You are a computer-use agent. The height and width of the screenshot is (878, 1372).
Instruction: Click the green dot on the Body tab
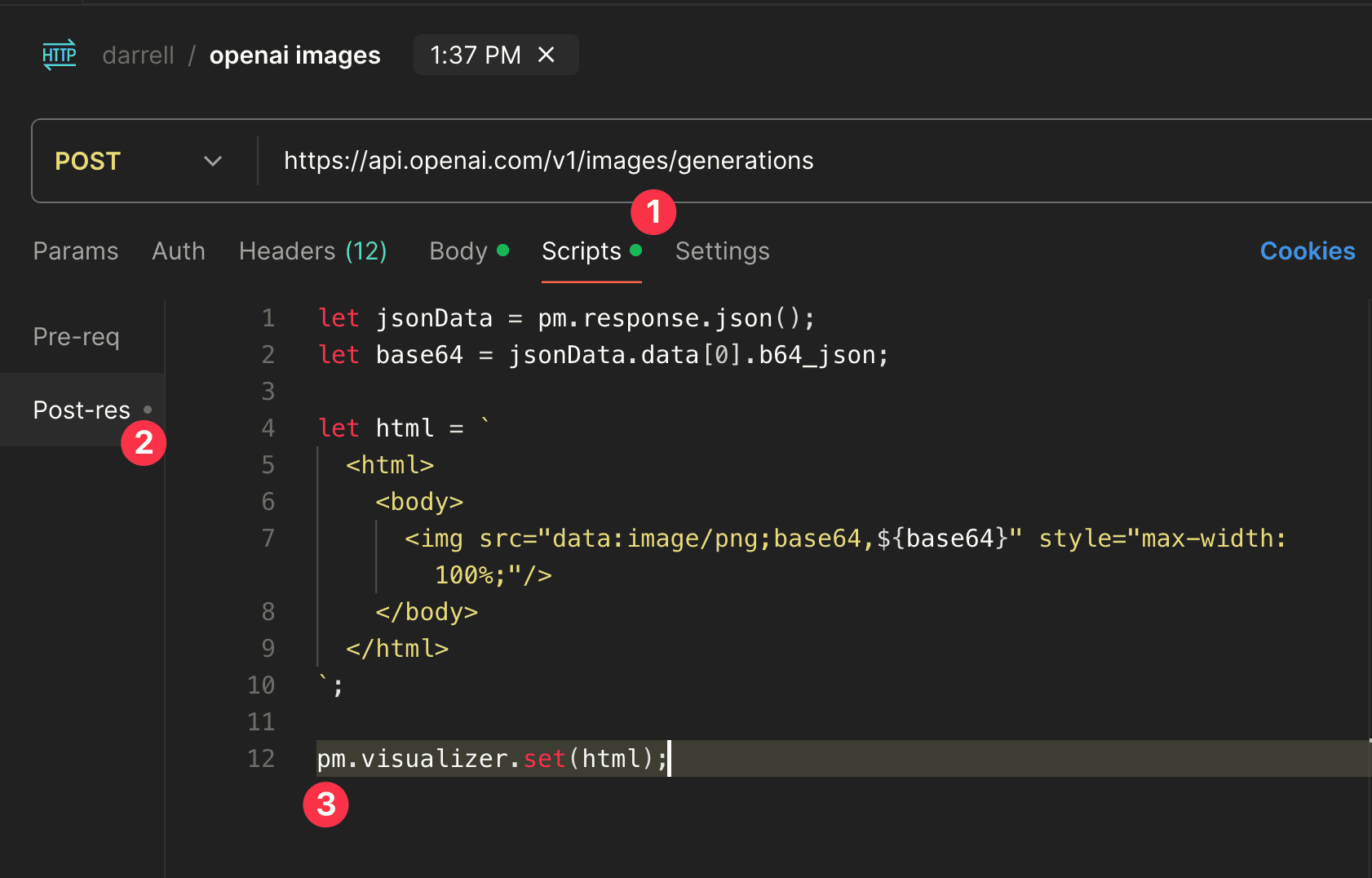point(504,251)
